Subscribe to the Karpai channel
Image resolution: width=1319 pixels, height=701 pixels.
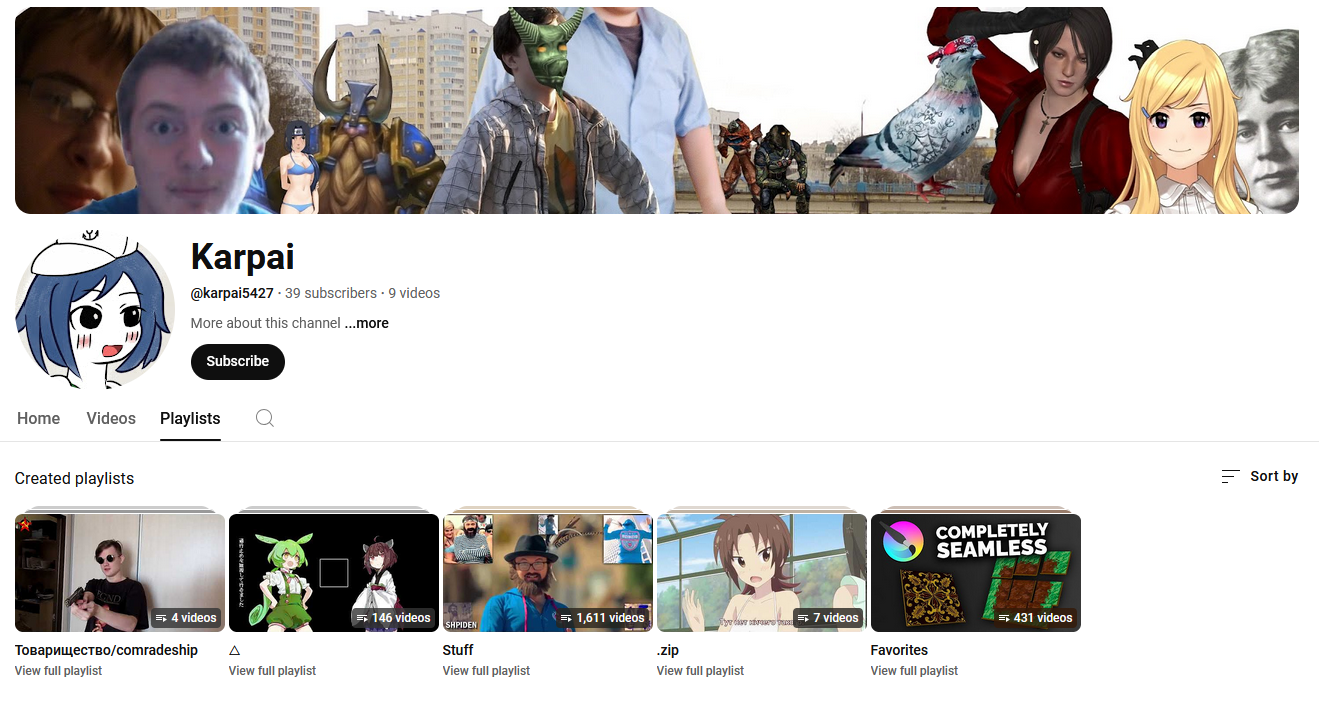(237, 361)
